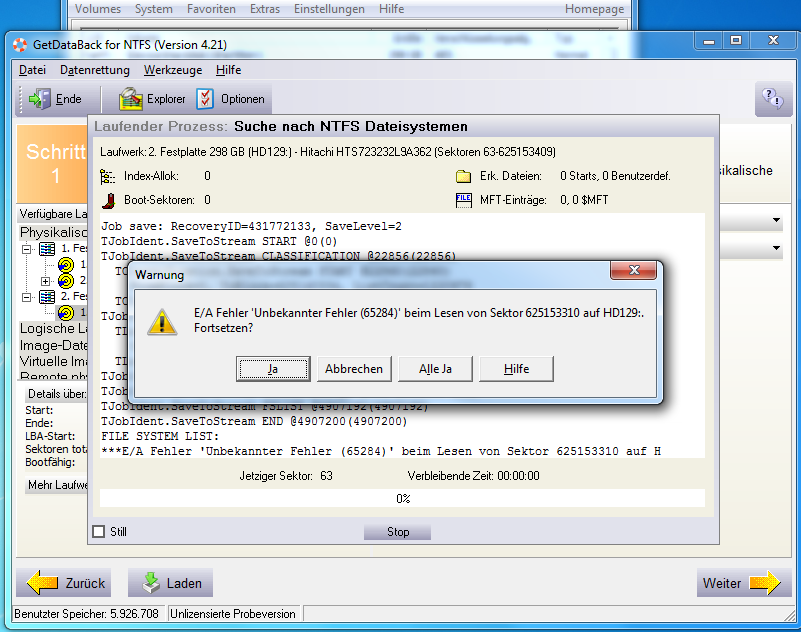This screenshot has height=632, width=801.
Task: Open the Optionen checklist icon
Action: [205, 99]
